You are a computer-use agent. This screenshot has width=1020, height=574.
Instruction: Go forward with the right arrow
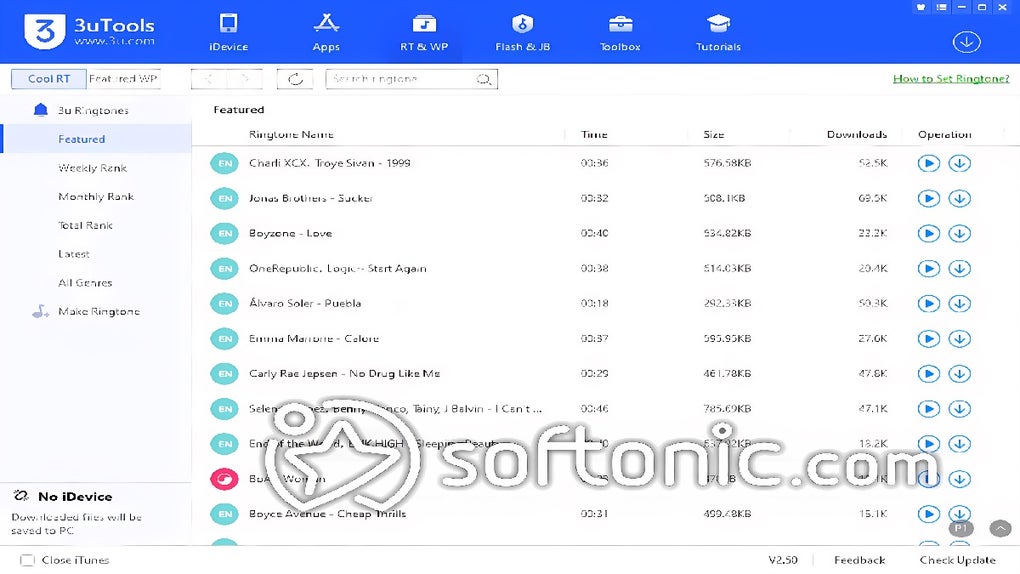click(x=245, y=79)
